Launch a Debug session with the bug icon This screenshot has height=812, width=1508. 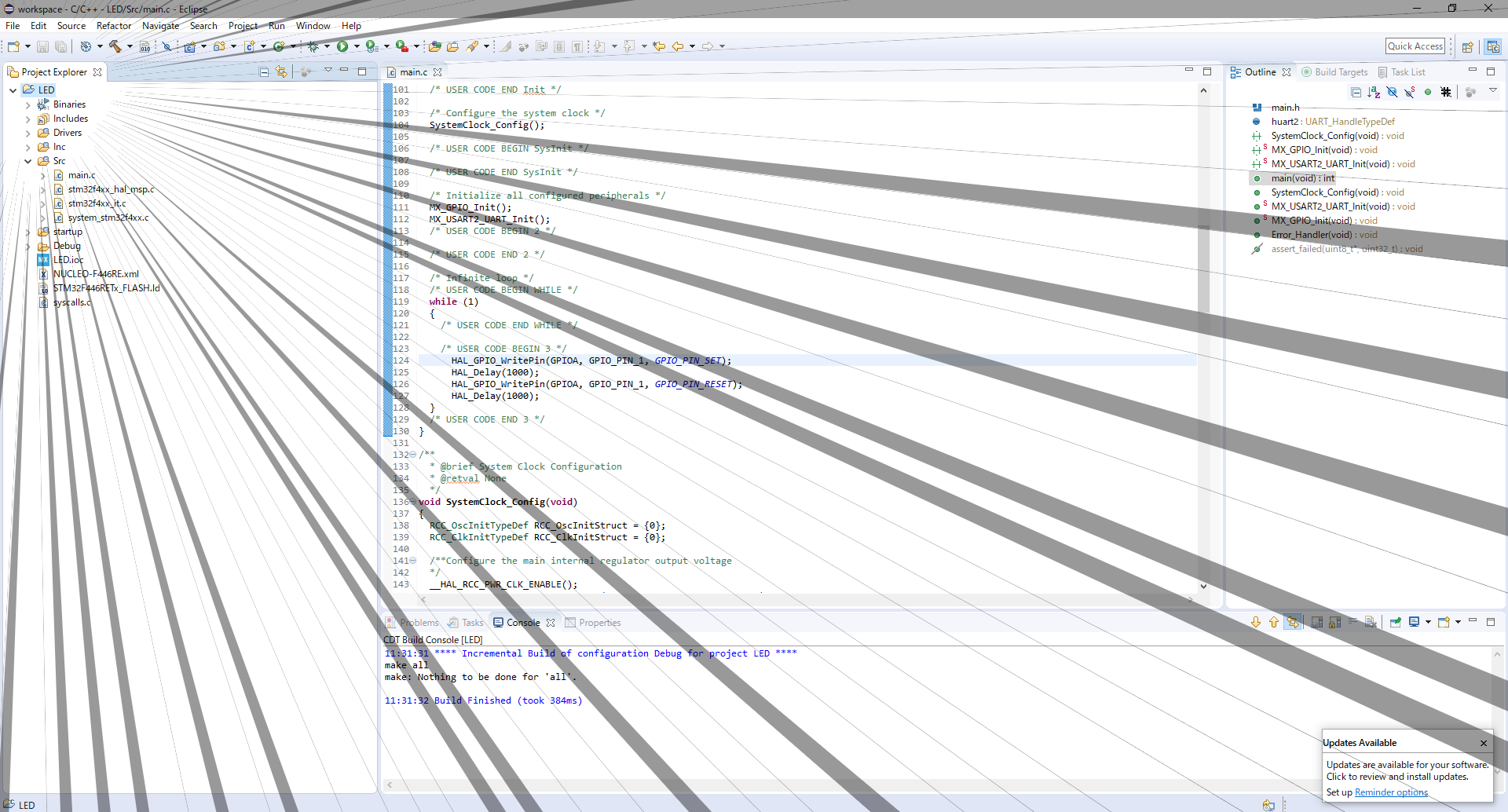point(313,46)
